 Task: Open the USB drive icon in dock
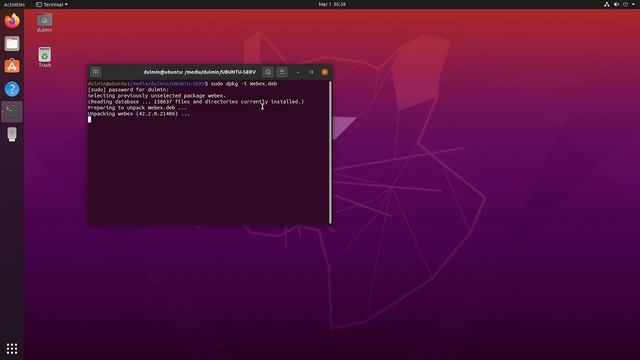(12, 134)
